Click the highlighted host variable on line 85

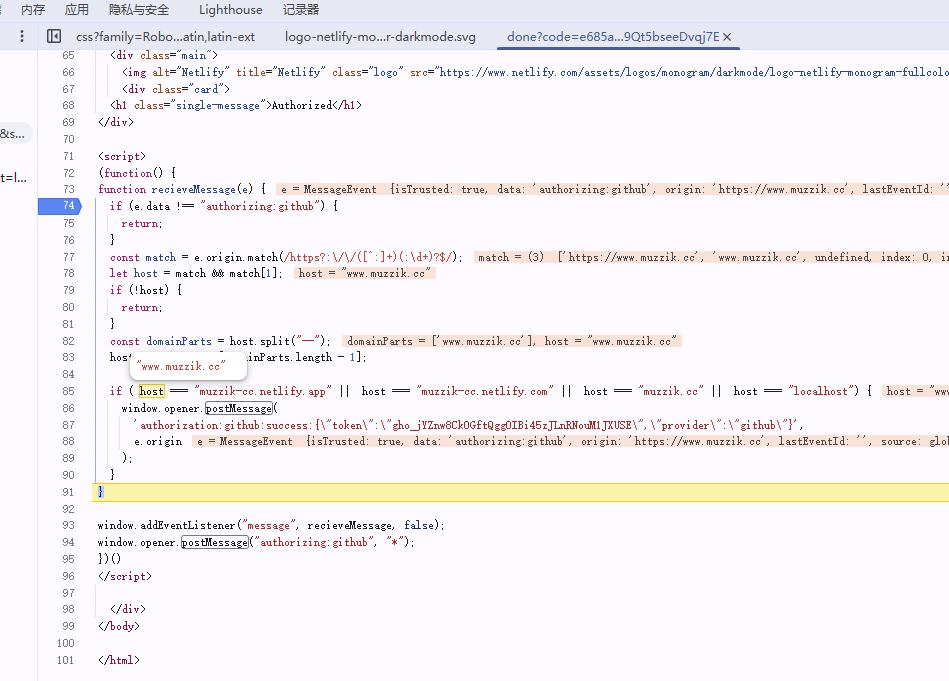(x=151, y=391)
